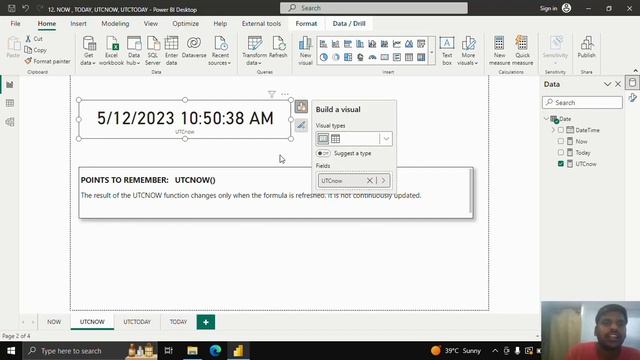Click the filter icon above the card visual
This screenshot has width=640, height=360.
(x=272, y=94)
